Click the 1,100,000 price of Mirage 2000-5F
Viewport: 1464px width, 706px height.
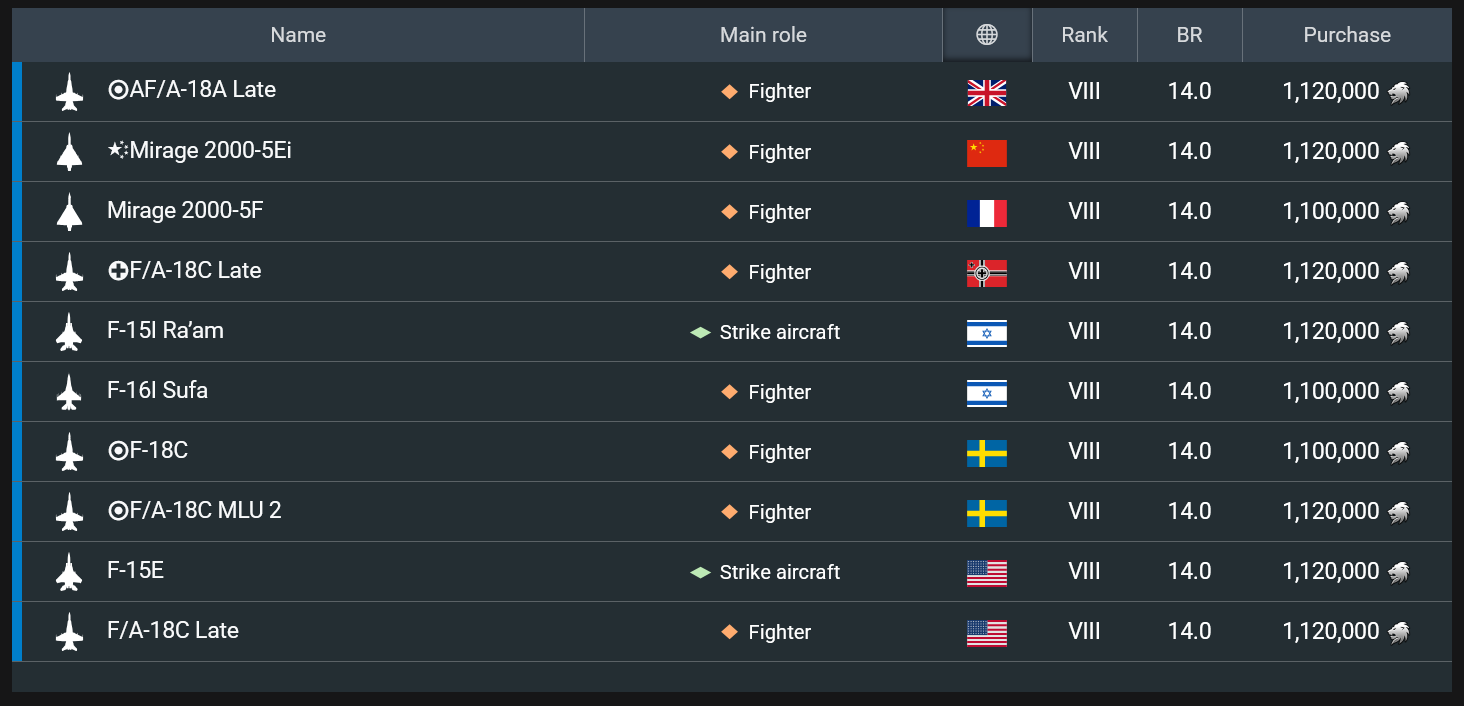click(x=1330, y=212)
